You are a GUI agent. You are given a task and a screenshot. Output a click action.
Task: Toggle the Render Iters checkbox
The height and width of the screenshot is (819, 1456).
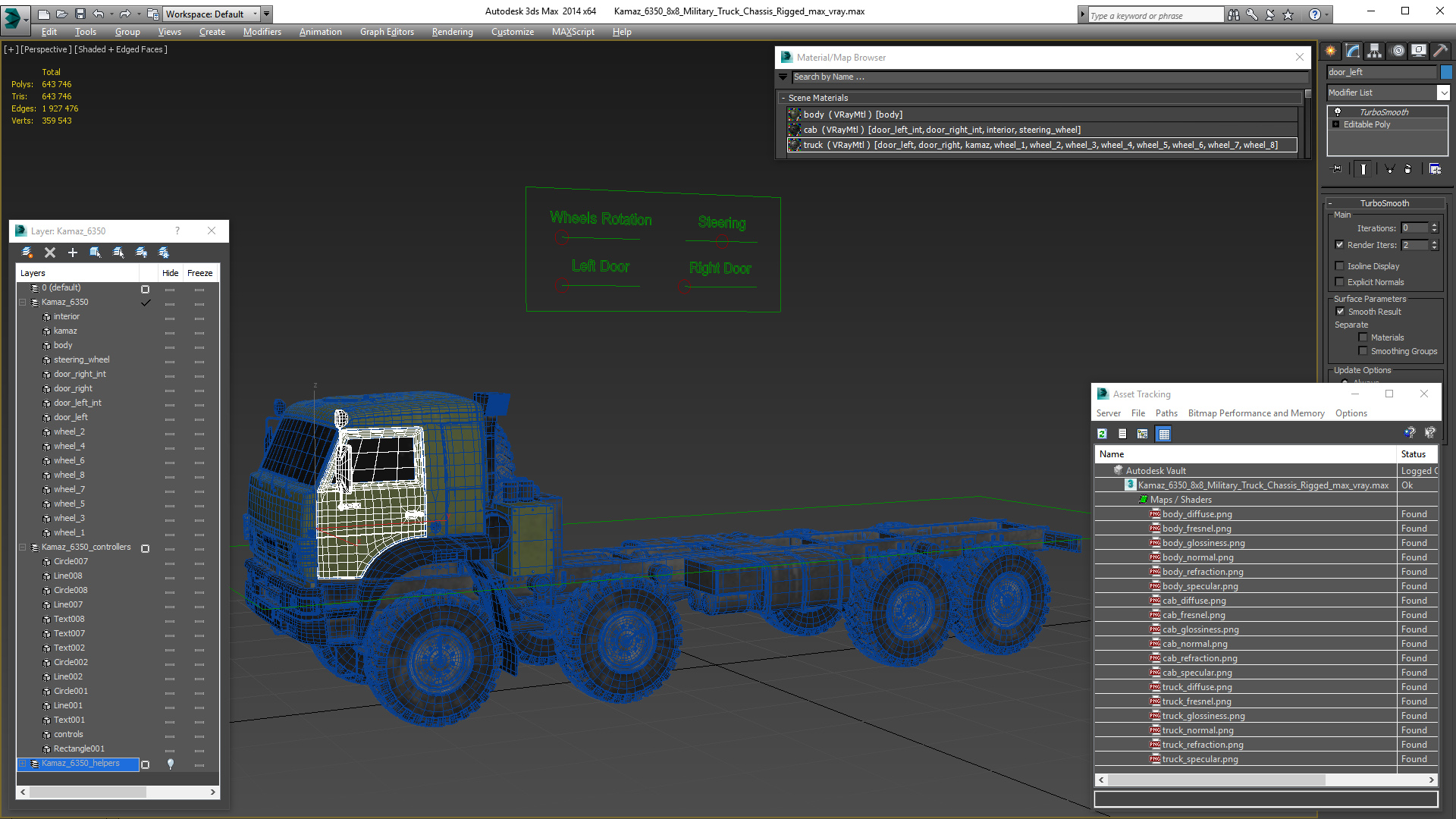tap(1339, 245)
